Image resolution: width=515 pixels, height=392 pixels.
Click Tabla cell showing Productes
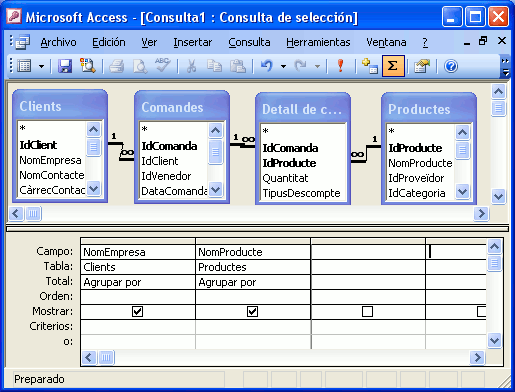coord(253,267)
